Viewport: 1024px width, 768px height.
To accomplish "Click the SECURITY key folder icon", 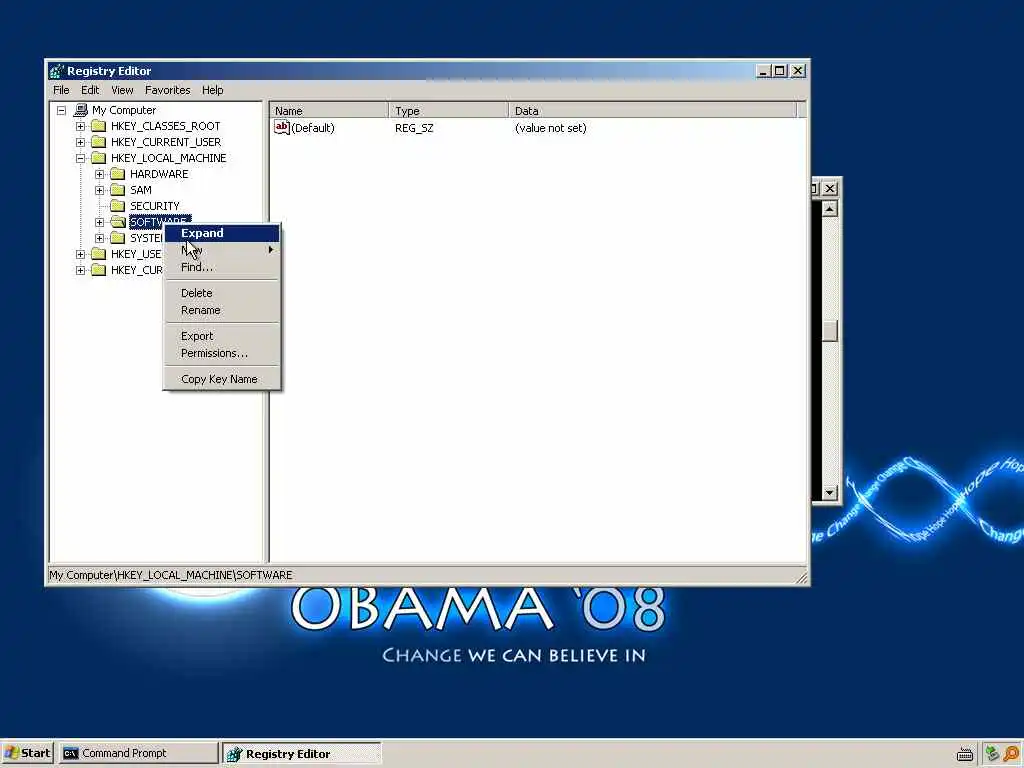I will pyautogui.click(x=118, y=206).
